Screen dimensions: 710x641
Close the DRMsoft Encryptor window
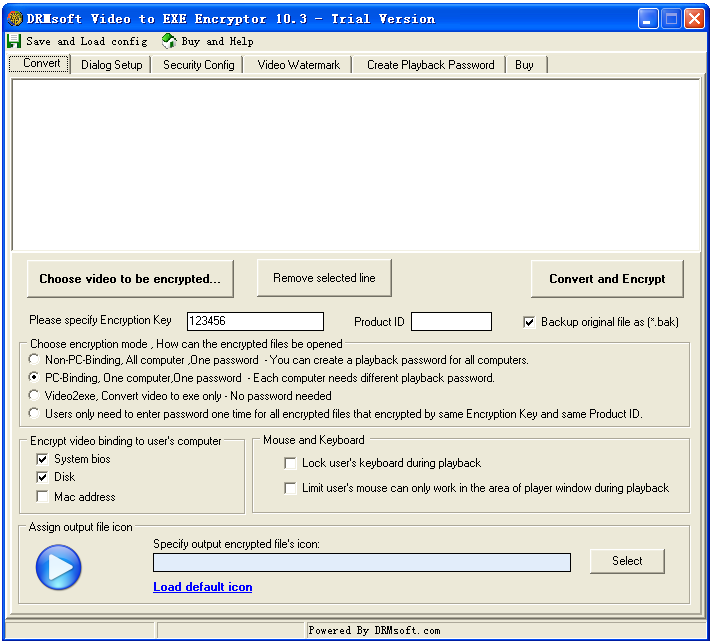[694, 19]
